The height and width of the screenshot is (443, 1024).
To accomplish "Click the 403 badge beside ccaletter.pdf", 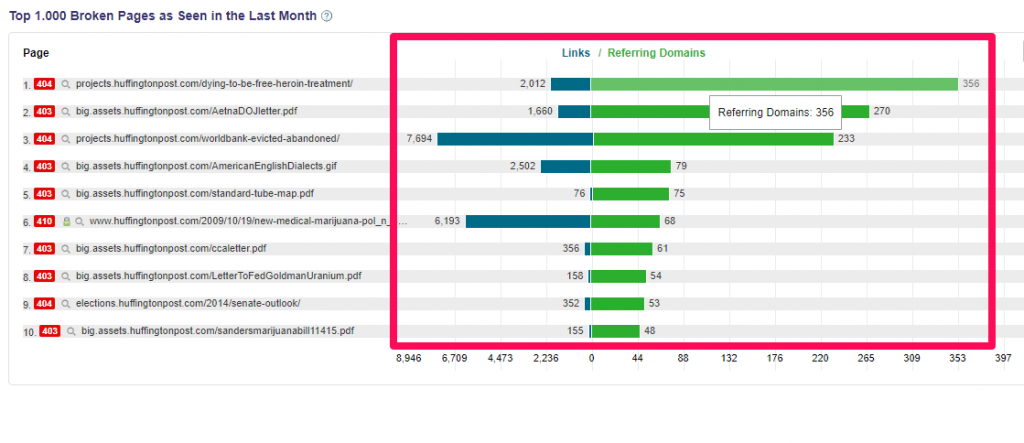I will click(44, 249).
